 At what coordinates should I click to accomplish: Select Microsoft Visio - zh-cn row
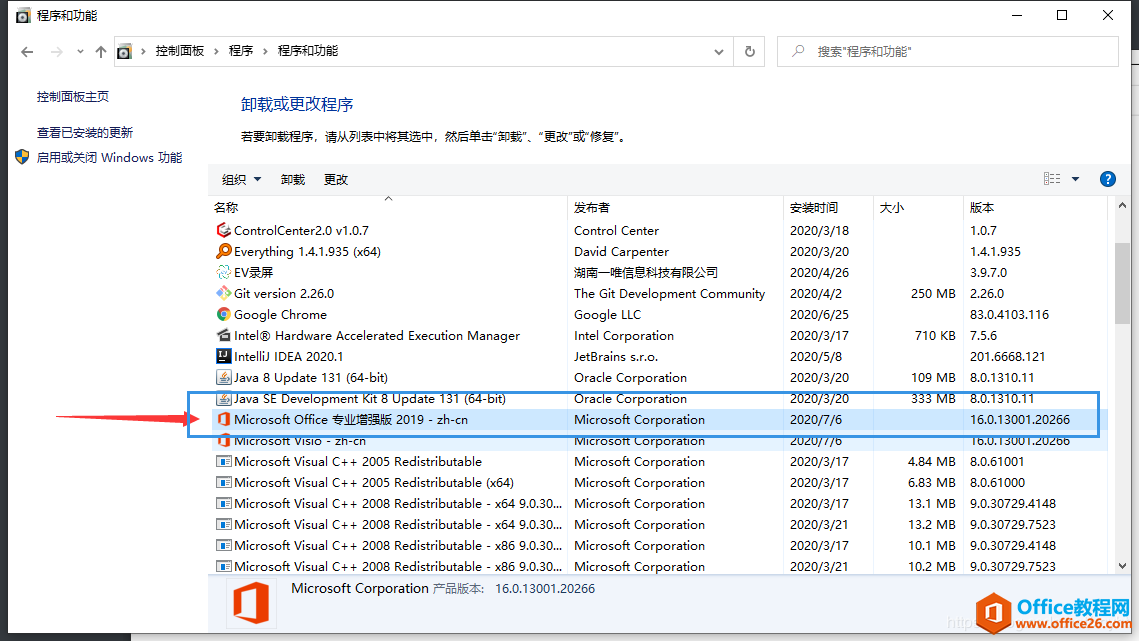pos(658,441)
